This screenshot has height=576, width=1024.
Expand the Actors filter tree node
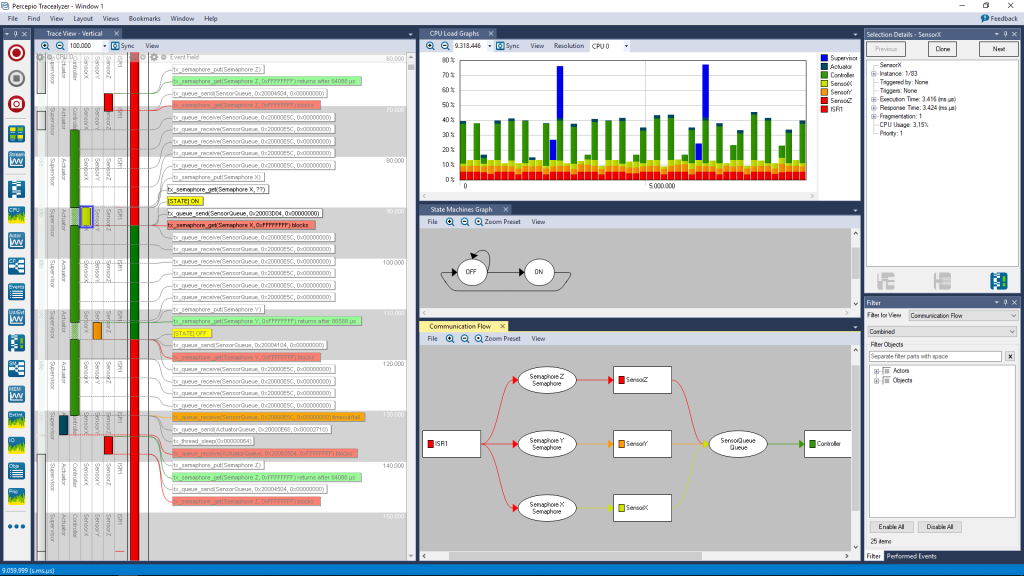coord(876,371)
